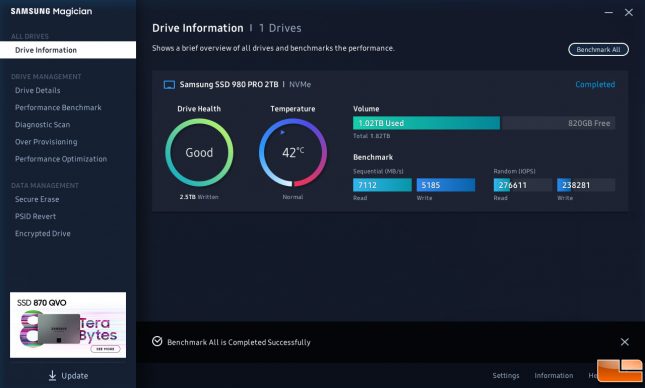Open Drive Details page
The image size is (645, 388).
coord(38,91)
